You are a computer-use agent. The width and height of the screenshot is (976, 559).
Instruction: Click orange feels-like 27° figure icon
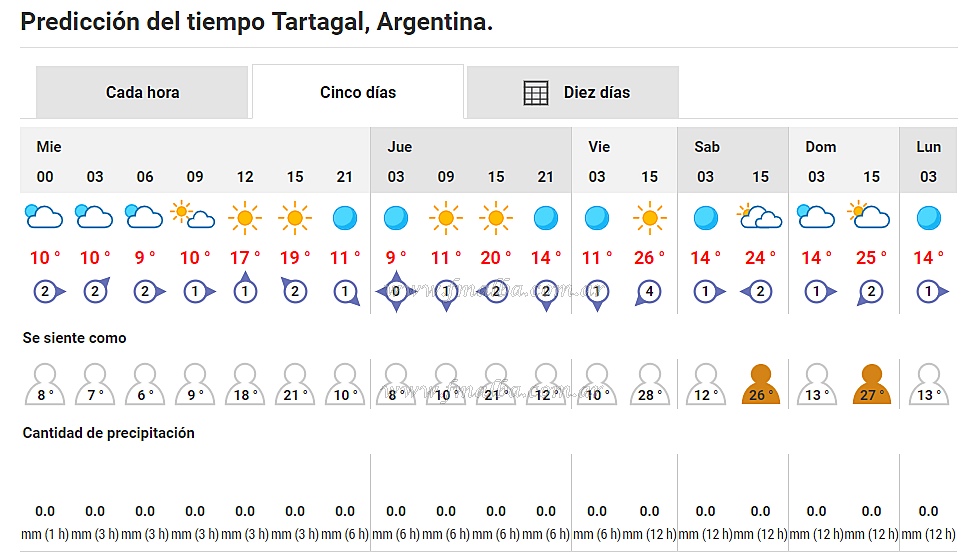(871, 385)
